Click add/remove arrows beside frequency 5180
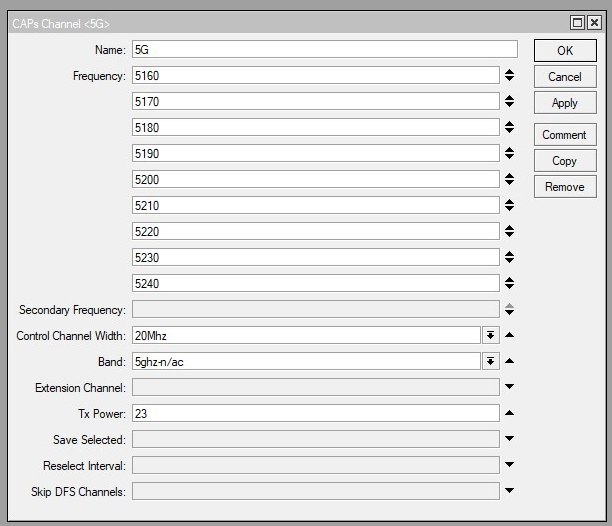 (x=509, y=127)
